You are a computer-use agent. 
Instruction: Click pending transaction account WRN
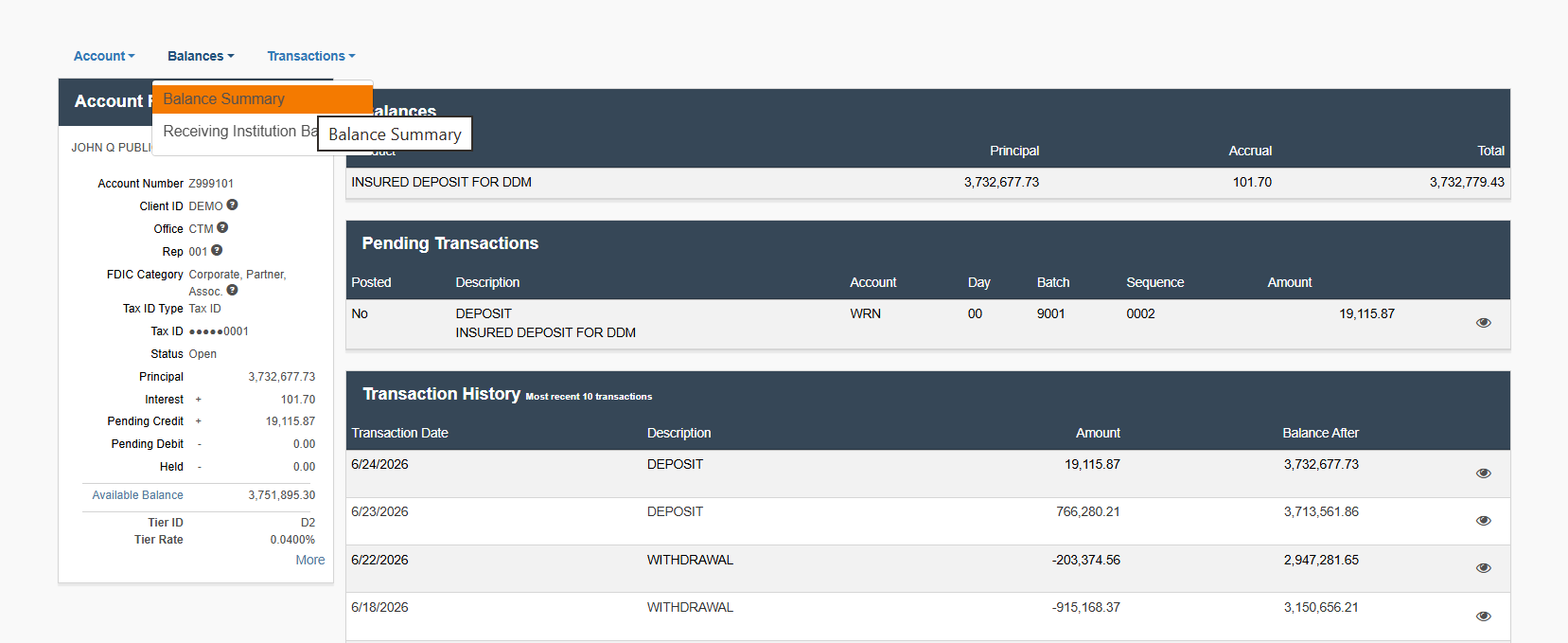click(865, 313)
